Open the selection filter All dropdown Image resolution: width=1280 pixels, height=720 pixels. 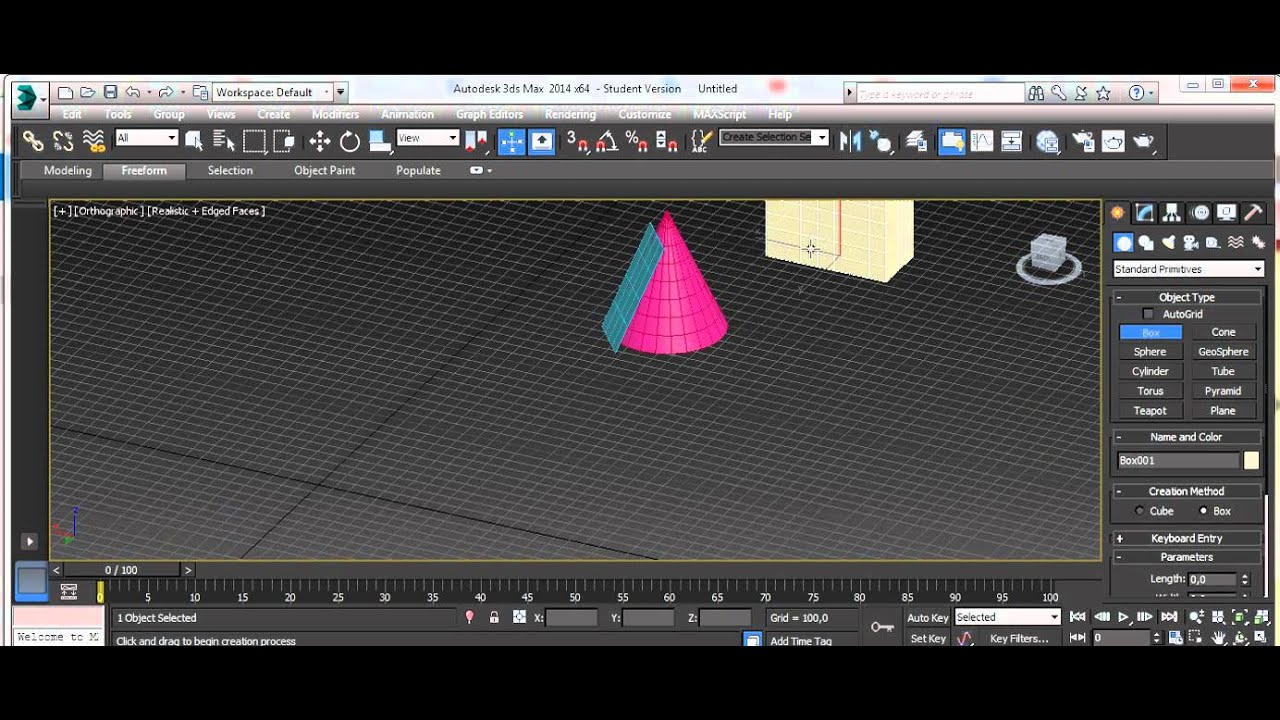146,138
